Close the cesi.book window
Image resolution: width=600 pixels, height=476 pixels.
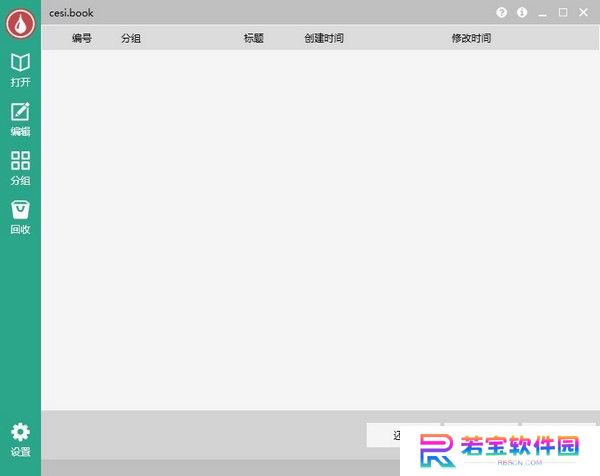pos(583,13)
